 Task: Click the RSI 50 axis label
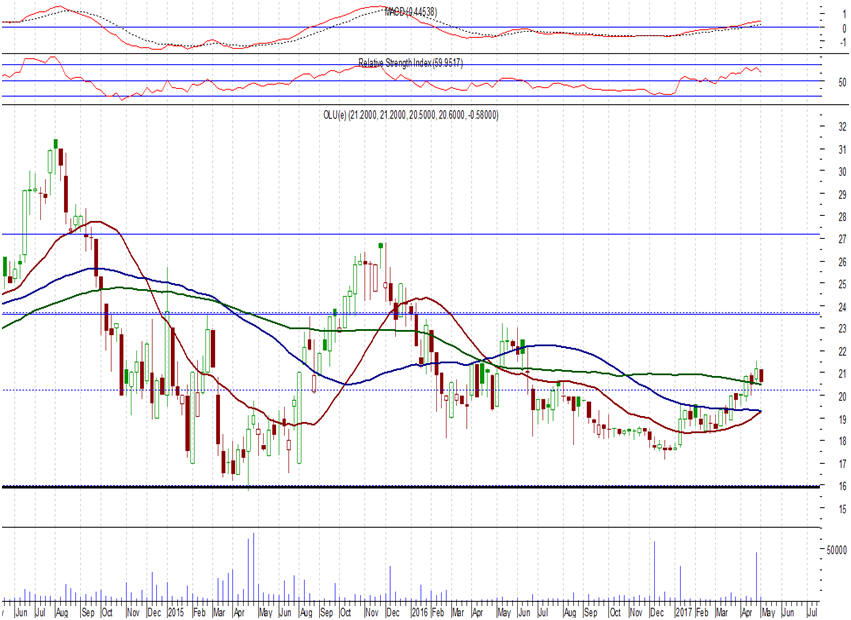[817, 84]
